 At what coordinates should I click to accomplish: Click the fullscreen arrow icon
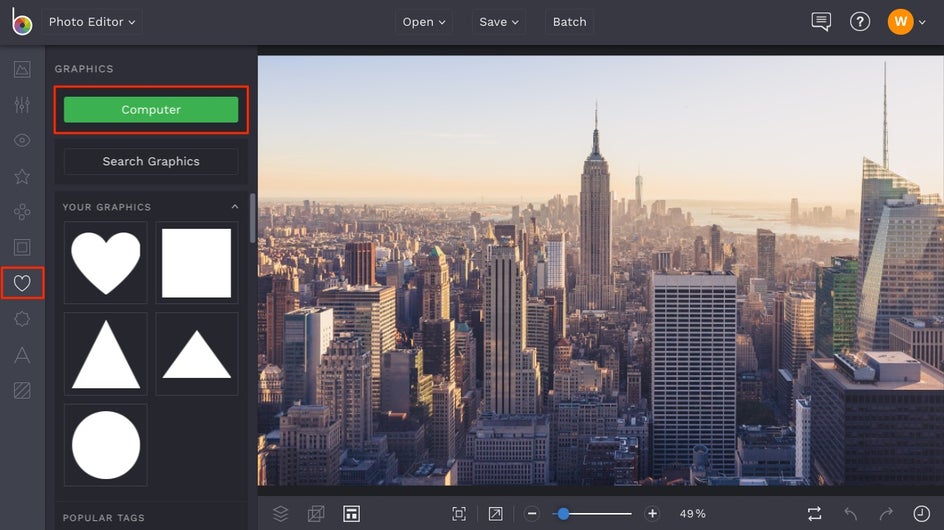[495, 514]
